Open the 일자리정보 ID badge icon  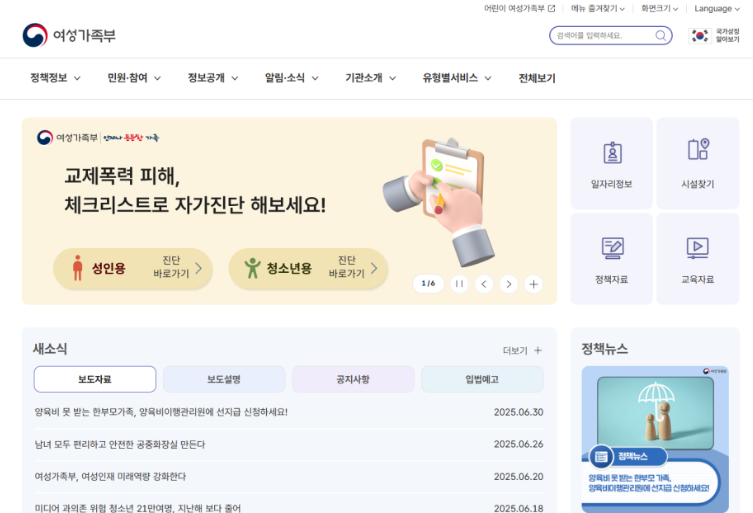pyautogui.click(x=612, y=153)
